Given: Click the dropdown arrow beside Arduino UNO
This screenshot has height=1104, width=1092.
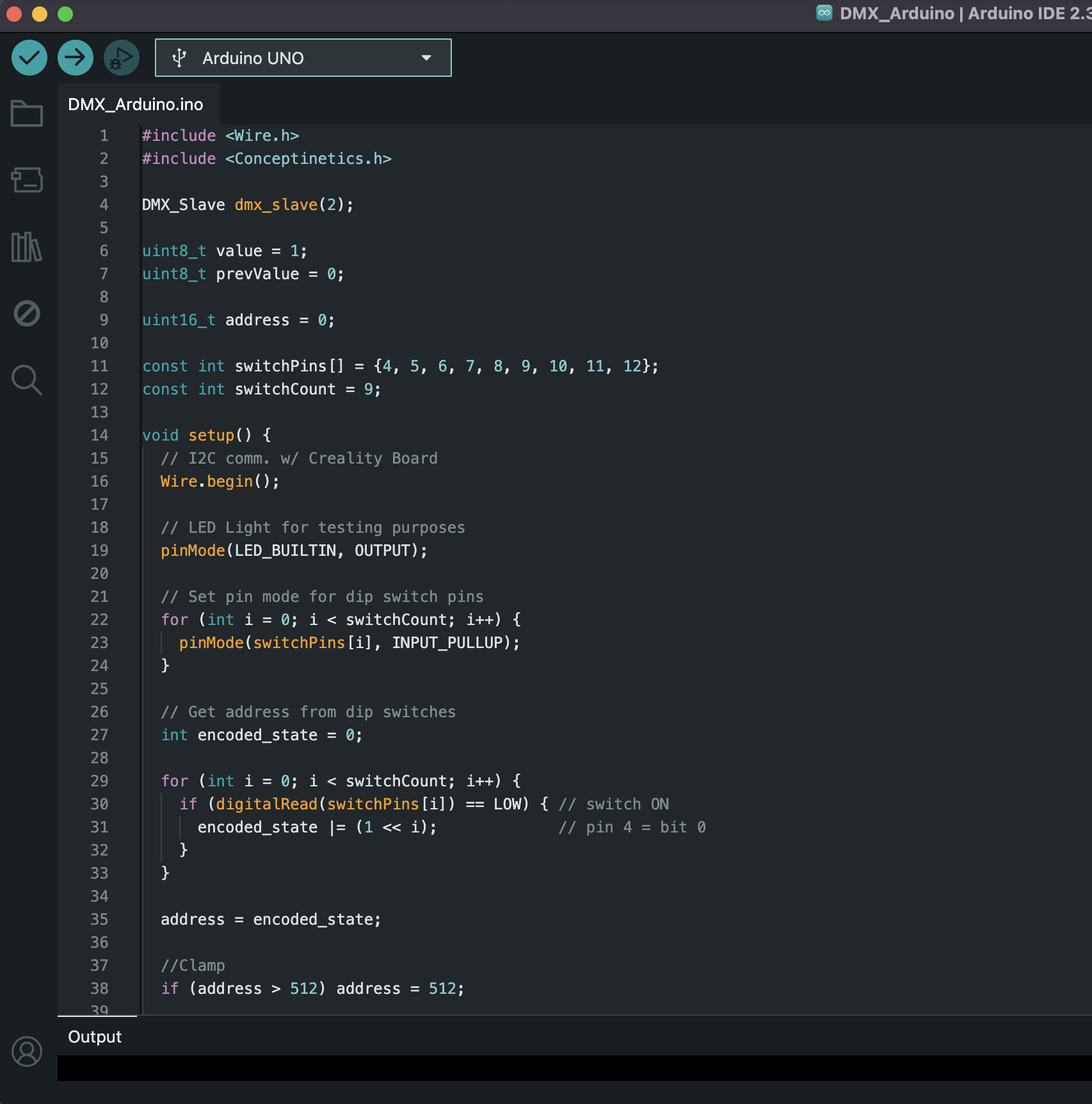Looking at the screenshot, I should tap(426, 58).
